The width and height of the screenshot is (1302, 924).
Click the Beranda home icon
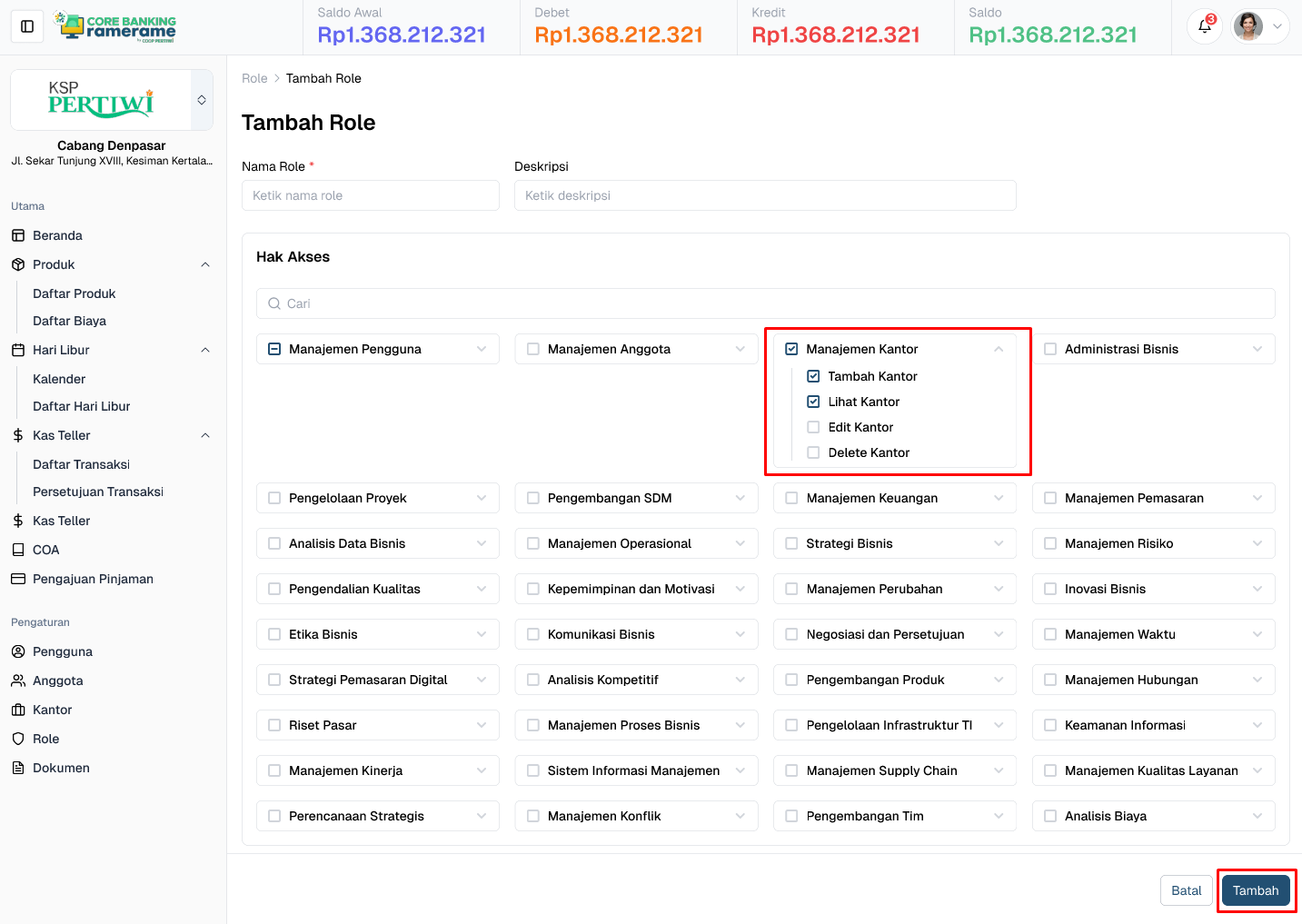(18, 235)
